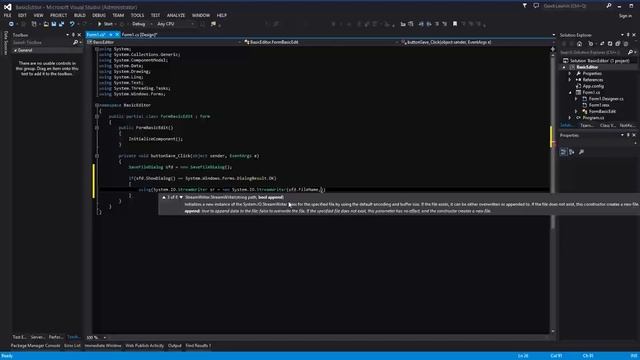
Task: Select the Solution 'BasicEditor' node
Action: pos(596,61)
